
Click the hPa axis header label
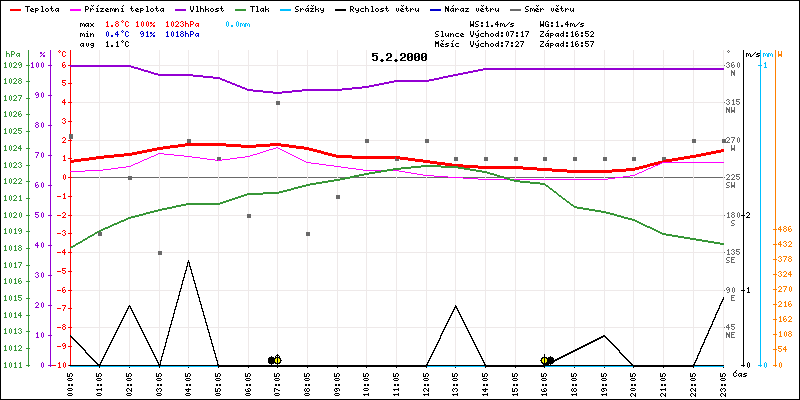pyautogui.click(x=11, y=54)
